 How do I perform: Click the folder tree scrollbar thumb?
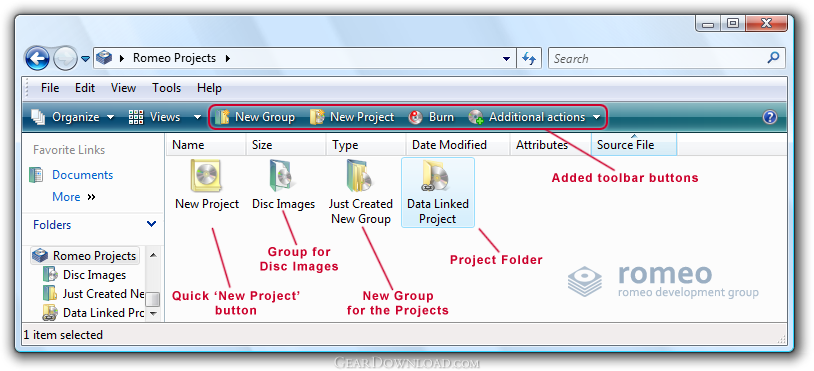coord(153,299)
